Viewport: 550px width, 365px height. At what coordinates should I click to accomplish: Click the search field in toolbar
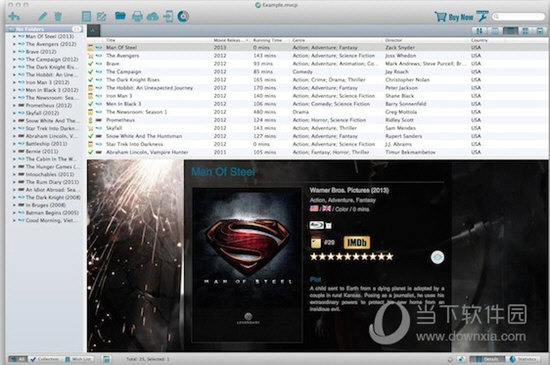pyautogui.click(x=518, y=16)
